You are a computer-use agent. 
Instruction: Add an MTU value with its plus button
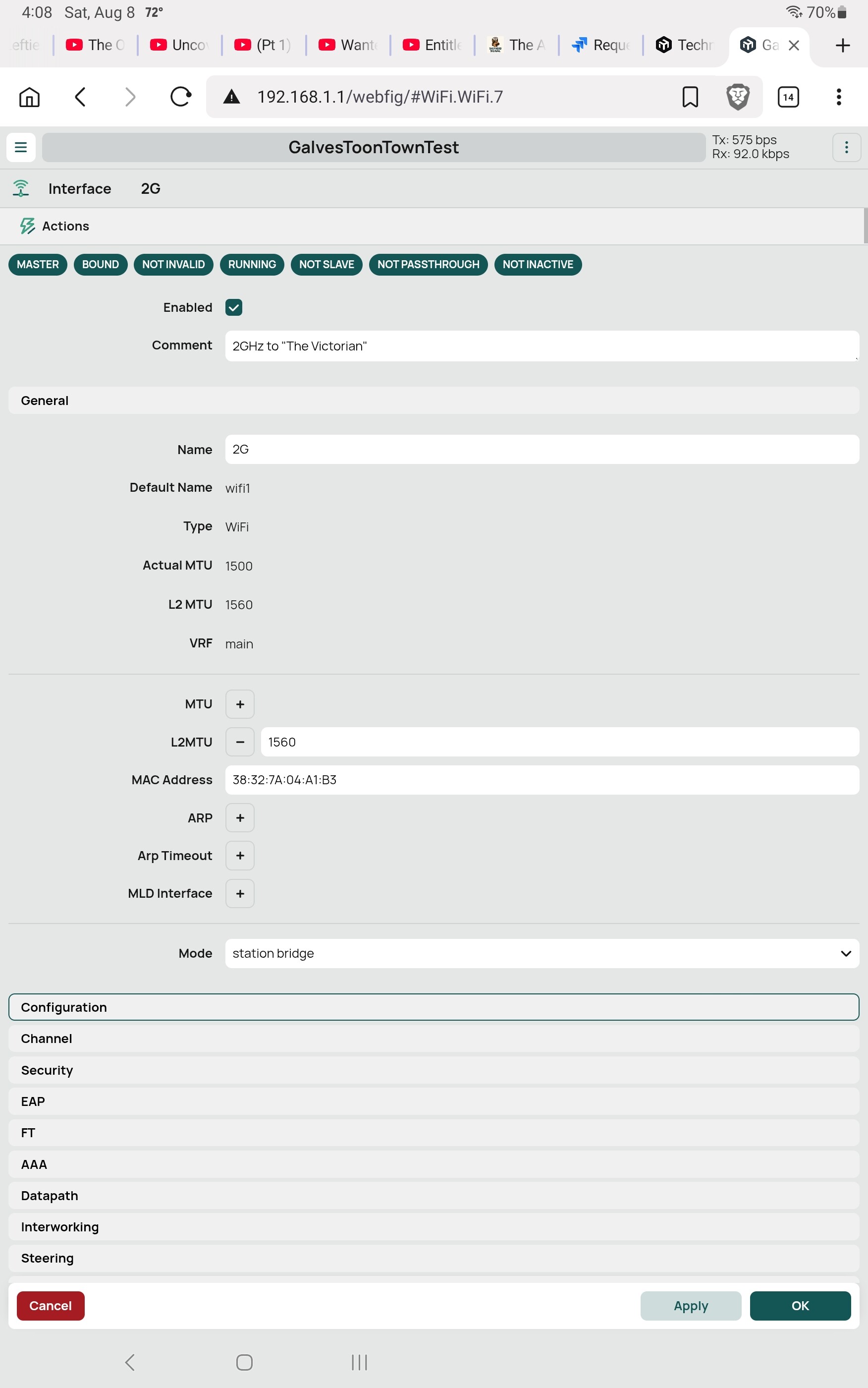click(240, 704)
